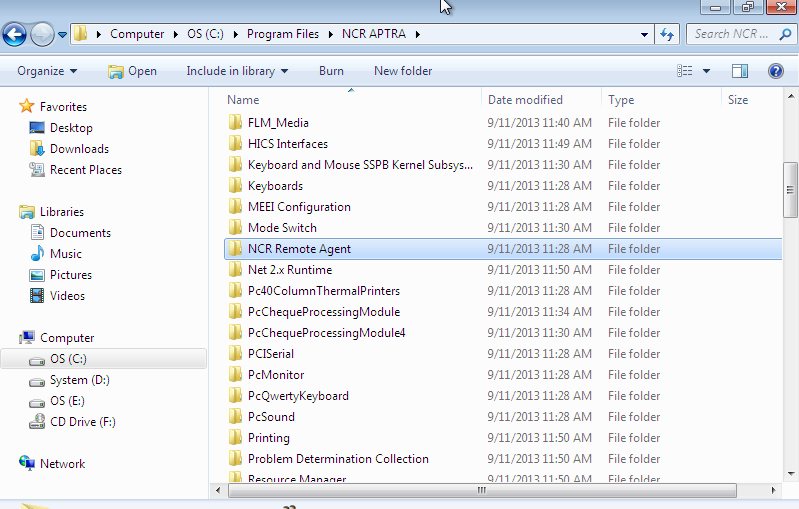Open Help with the question mark icon
This screenshot has height=509, width=799.
(776, 71)
